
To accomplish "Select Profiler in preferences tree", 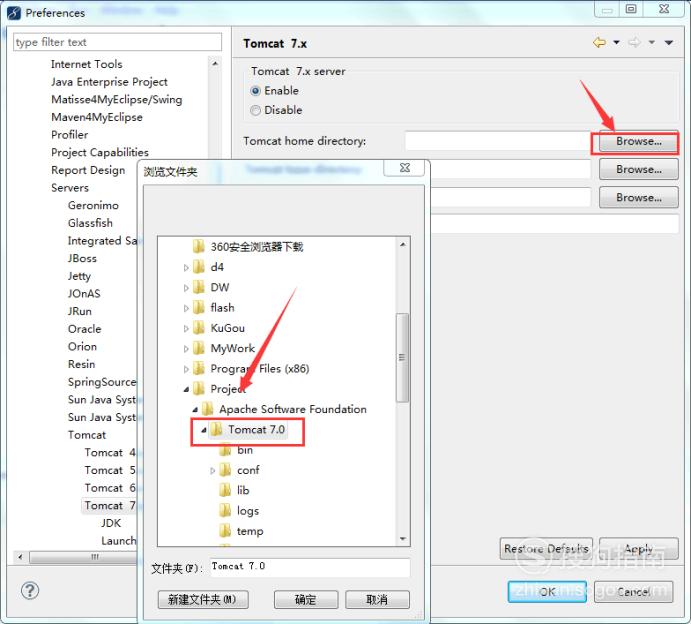I will (x=69, y=134).
